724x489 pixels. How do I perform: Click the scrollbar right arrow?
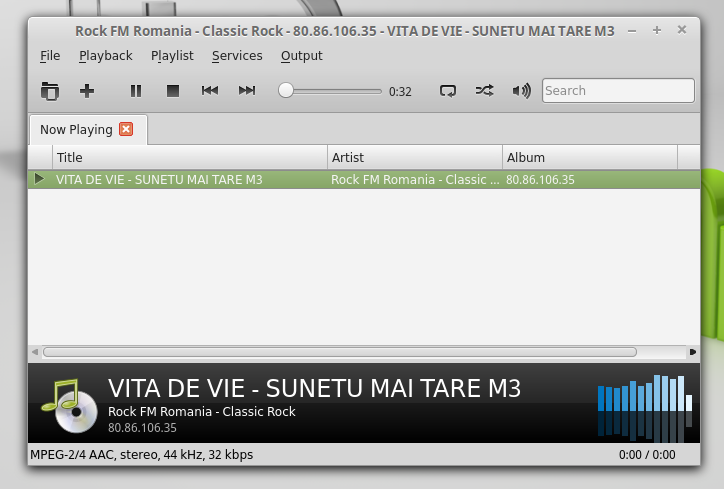click(693, 352)
